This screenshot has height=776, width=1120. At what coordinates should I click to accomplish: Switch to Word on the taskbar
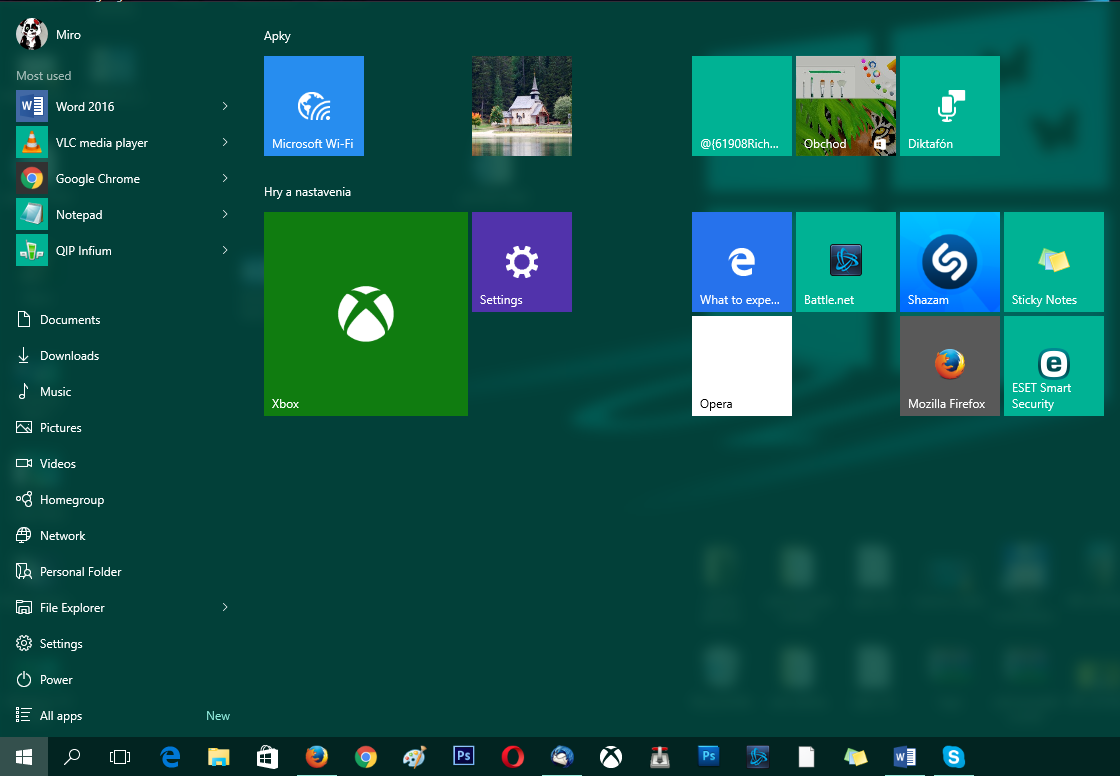[x=904, y=756]
